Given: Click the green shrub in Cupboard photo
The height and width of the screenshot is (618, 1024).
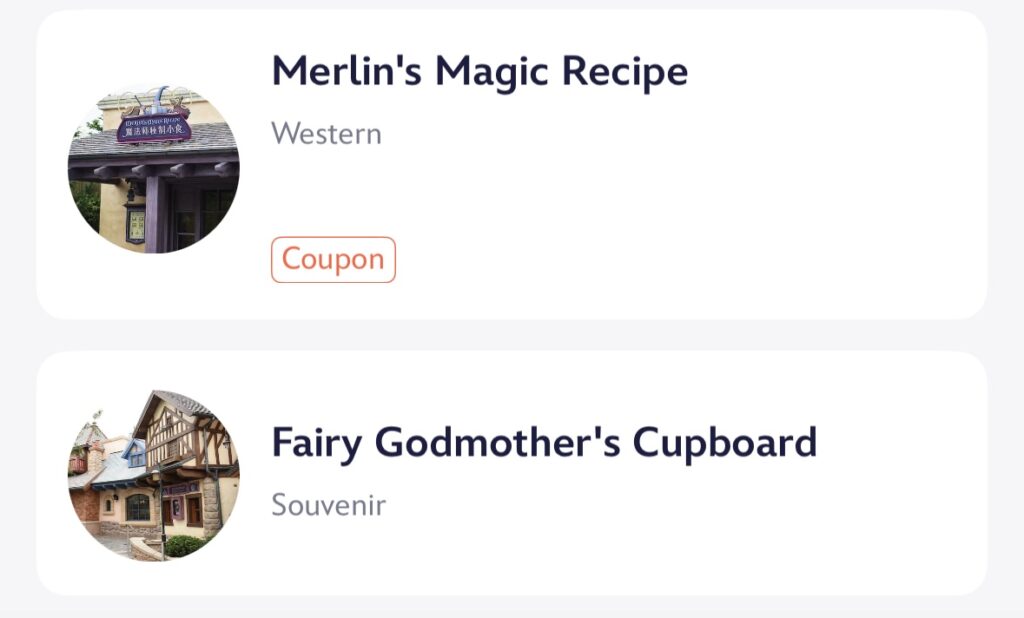Looking at the screenshot, I should point(185,546).
